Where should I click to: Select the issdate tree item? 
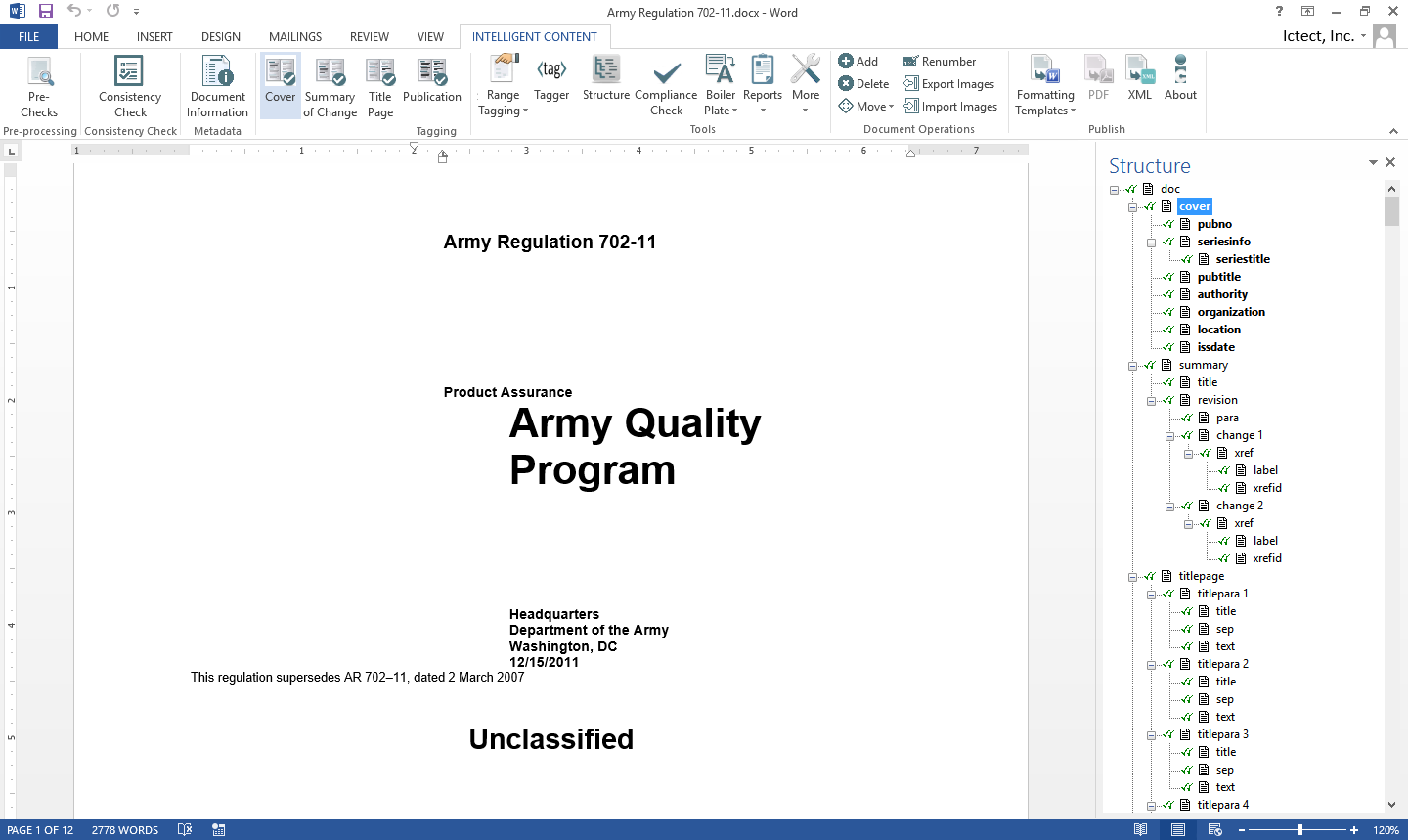[1215, 347]
